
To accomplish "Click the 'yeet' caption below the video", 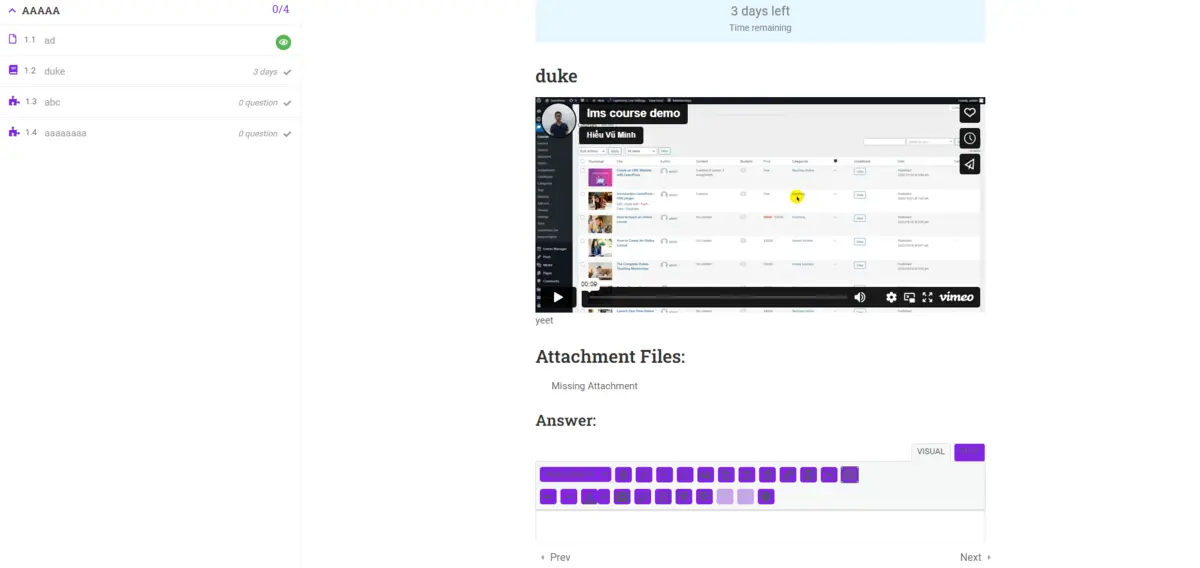I will pos(544,320).
